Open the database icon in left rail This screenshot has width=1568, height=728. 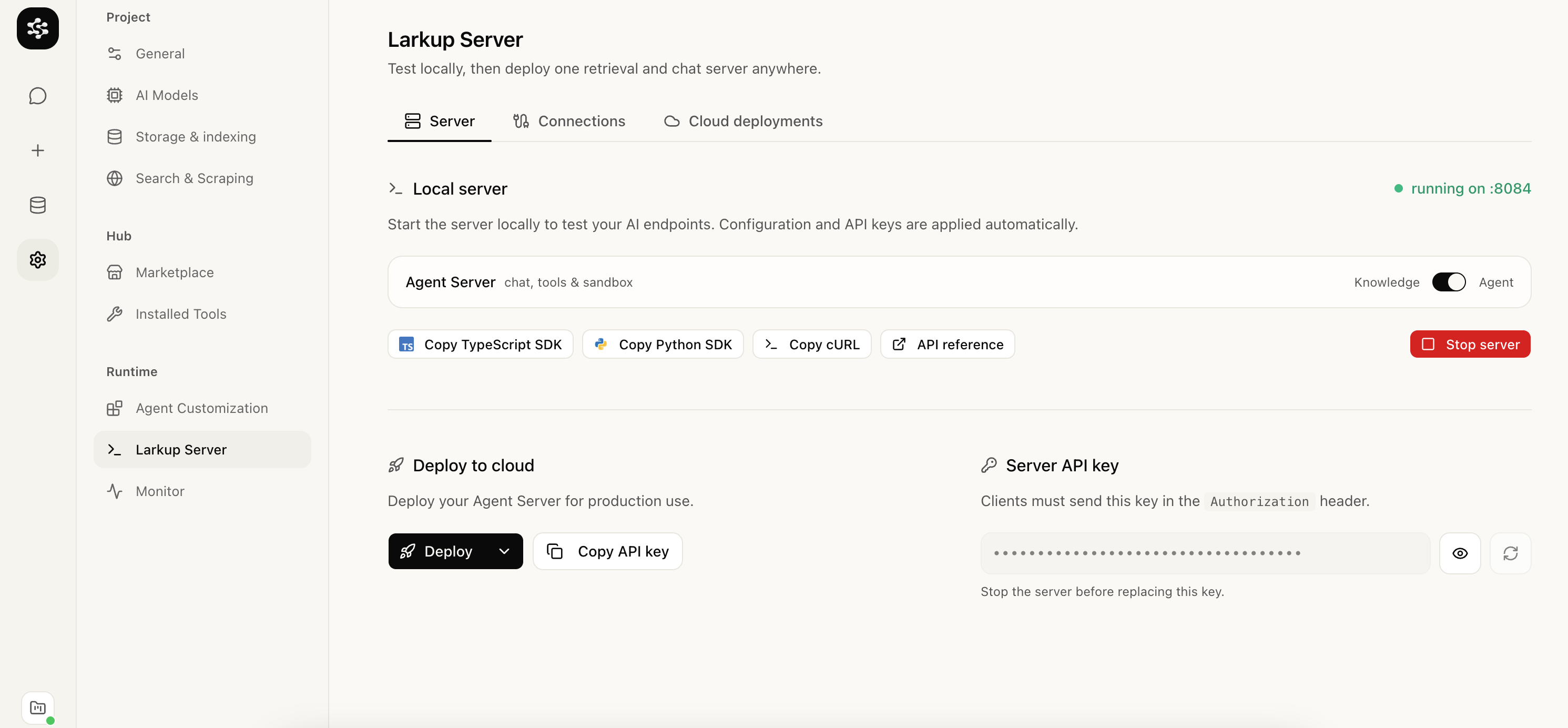click(38, 205)
